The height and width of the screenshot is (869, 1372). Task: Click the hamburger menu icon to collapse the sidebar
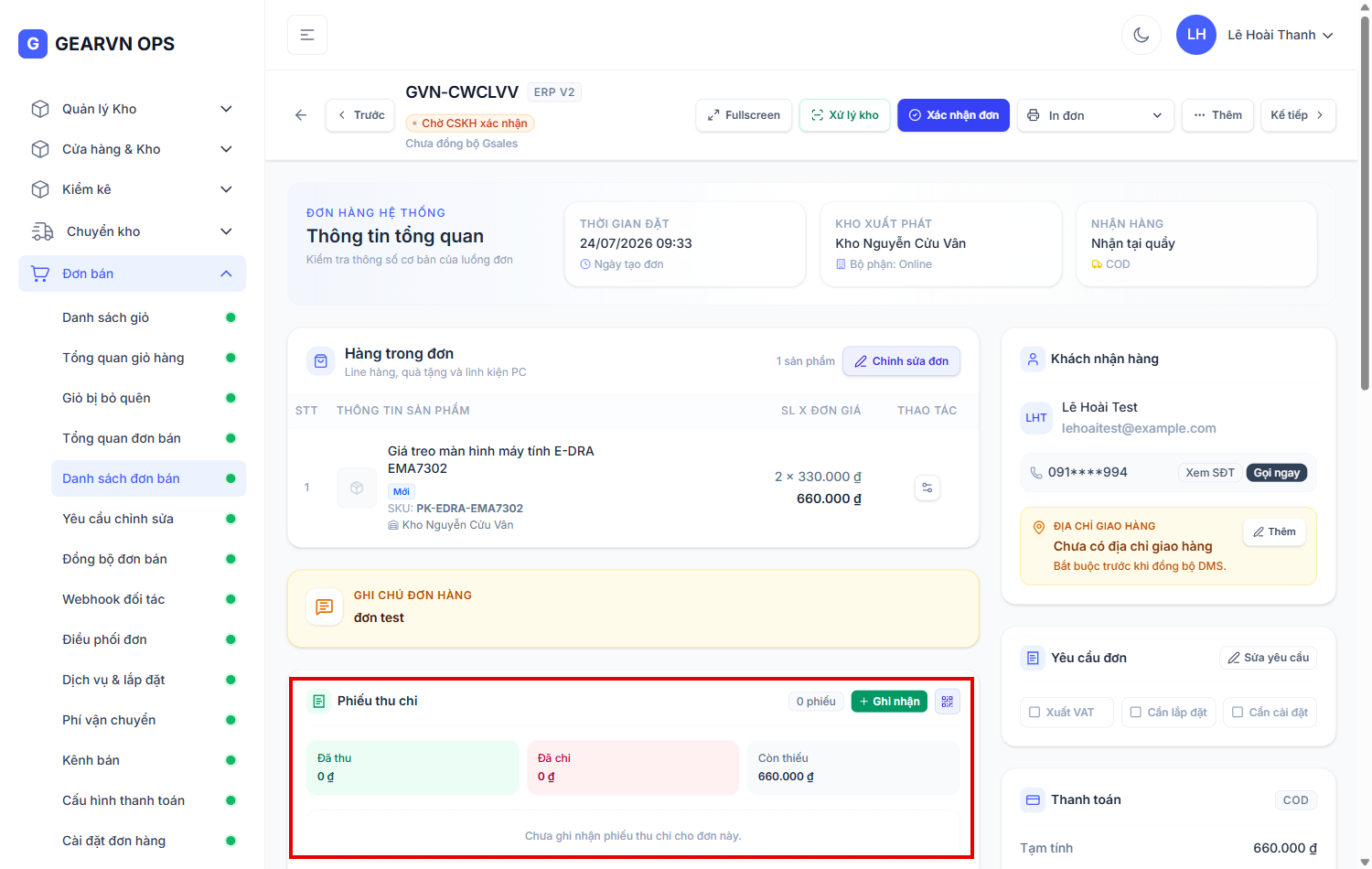tap(307, 35)
